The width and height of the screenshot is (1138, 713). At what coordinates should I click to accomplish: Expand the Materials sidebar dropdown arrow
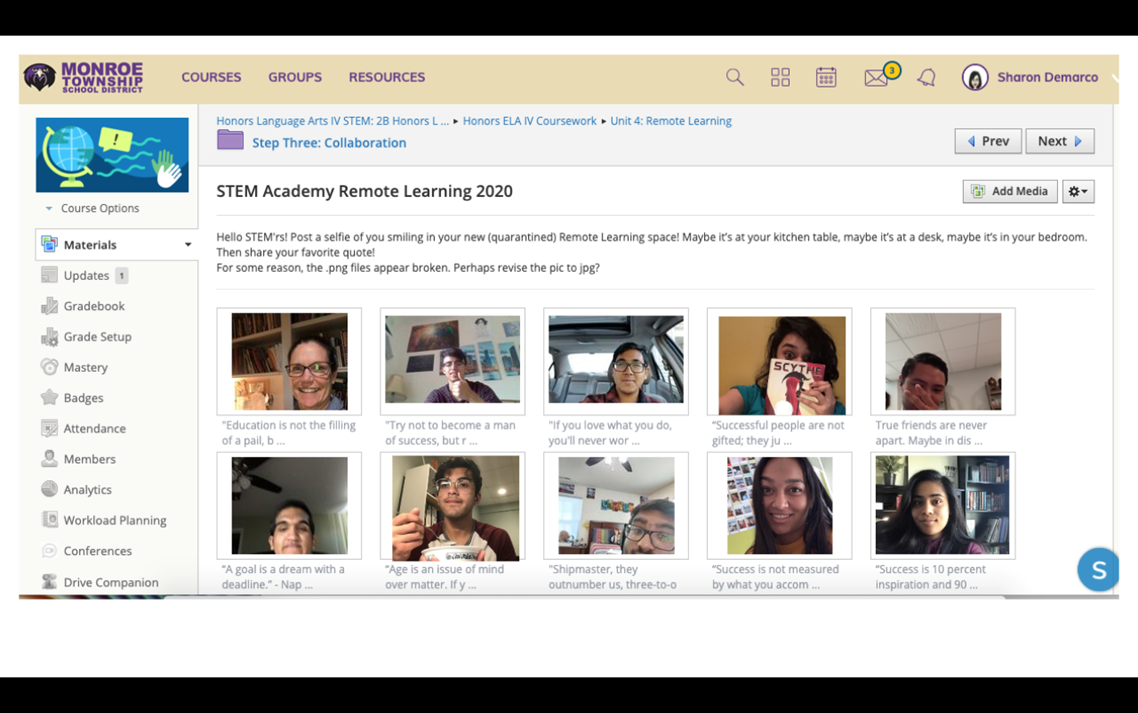187,245
